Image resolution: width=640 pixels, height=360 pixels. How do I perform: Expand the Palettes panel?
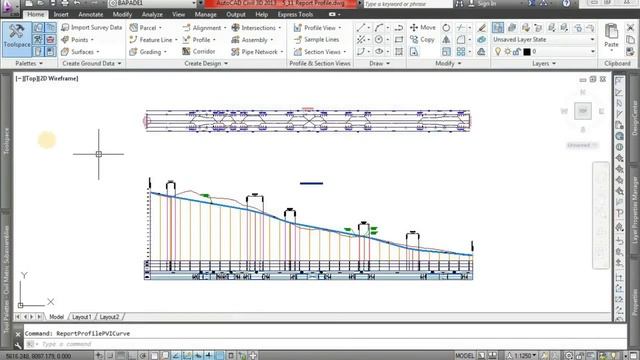tap(29, 63)
